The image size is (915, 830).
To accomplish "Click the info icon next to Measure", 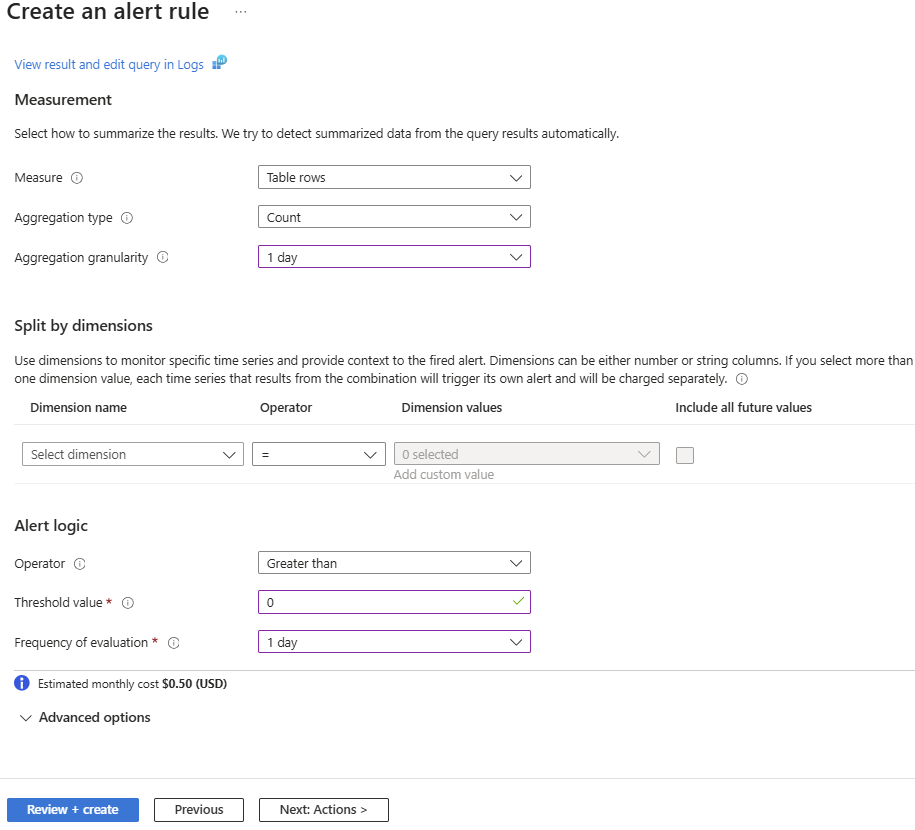I will click(77, 178).
